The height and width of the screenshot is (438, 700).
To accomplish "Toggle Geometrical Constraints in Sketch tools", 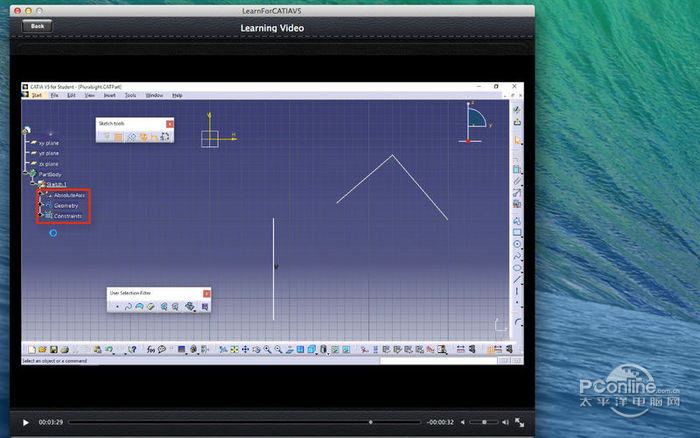I will (143, 137).
